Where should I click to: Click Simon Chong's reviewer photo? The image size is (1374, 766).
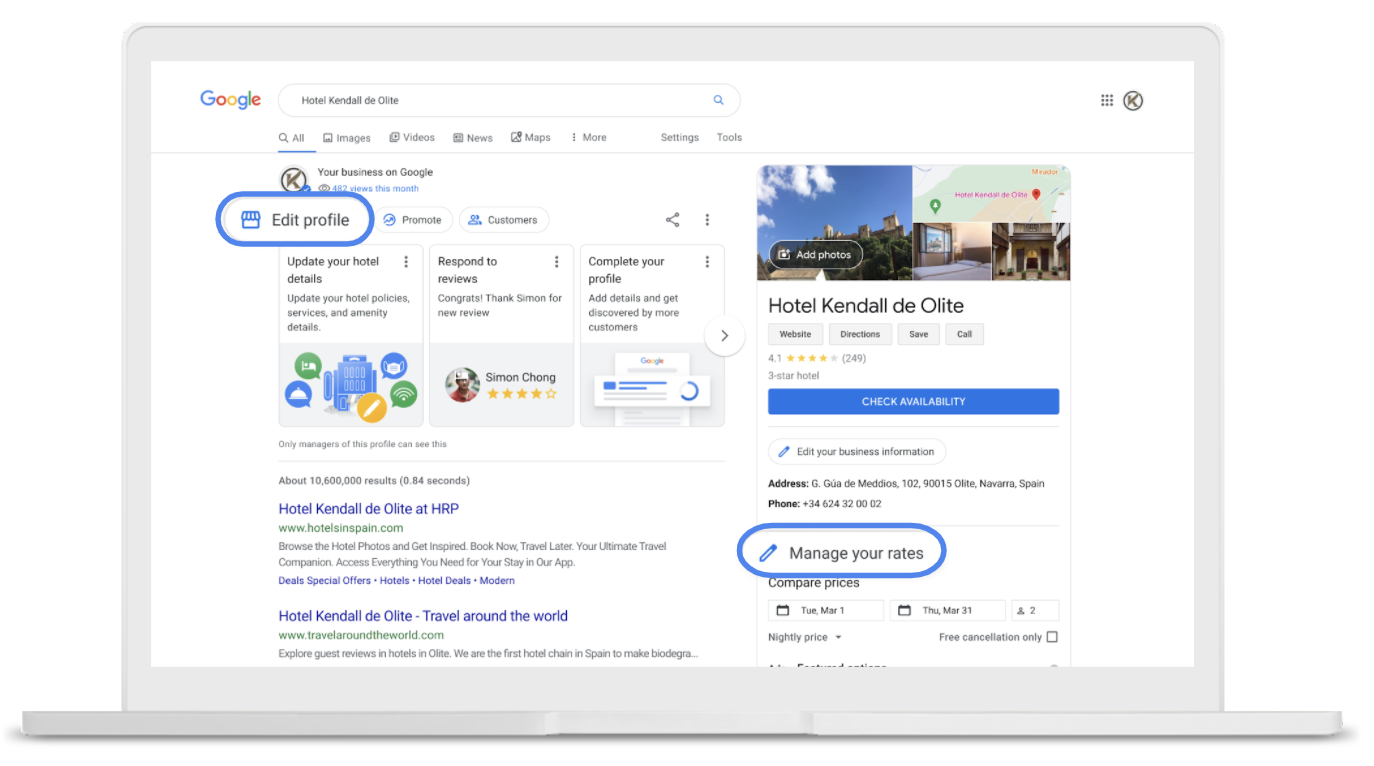tap(462, 385)
